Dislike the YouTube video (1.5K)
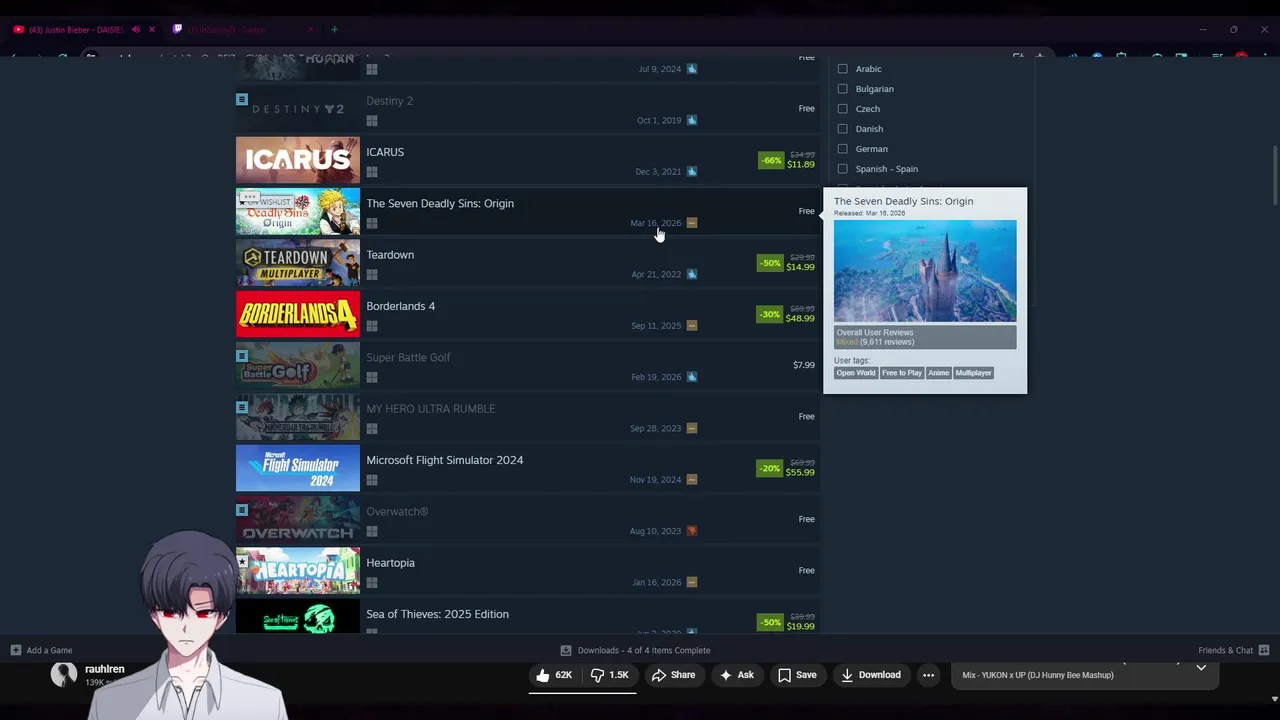Viewport: 1280px width, 720px height. click(609, 675)
